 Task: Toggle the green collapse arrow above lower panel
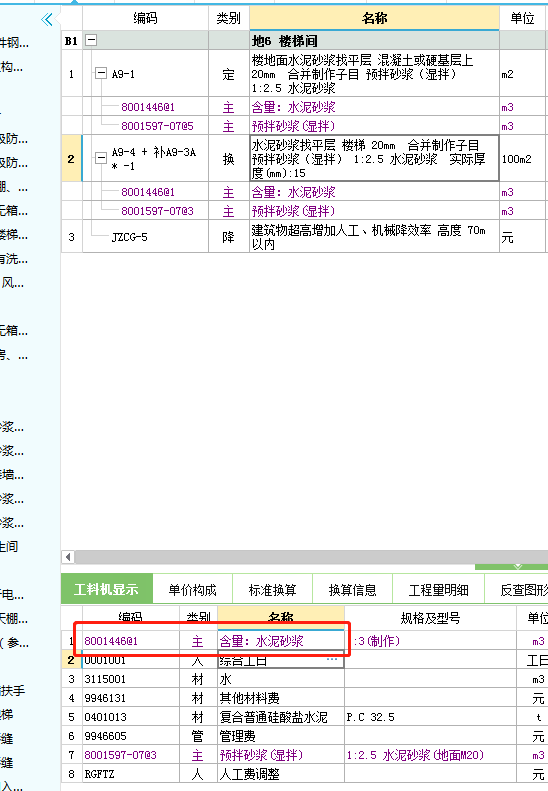tap(518, 567)
